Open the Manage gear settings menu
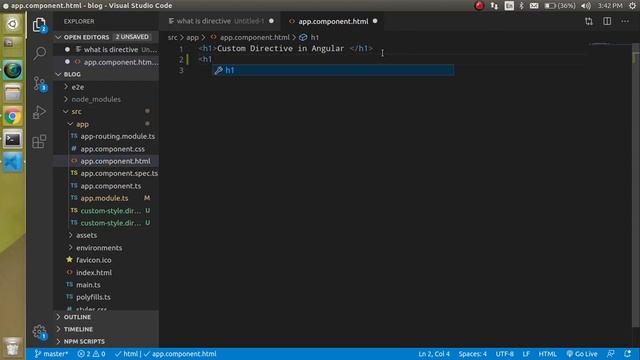This screenshot has width=640, height=360. click(39, 332)
